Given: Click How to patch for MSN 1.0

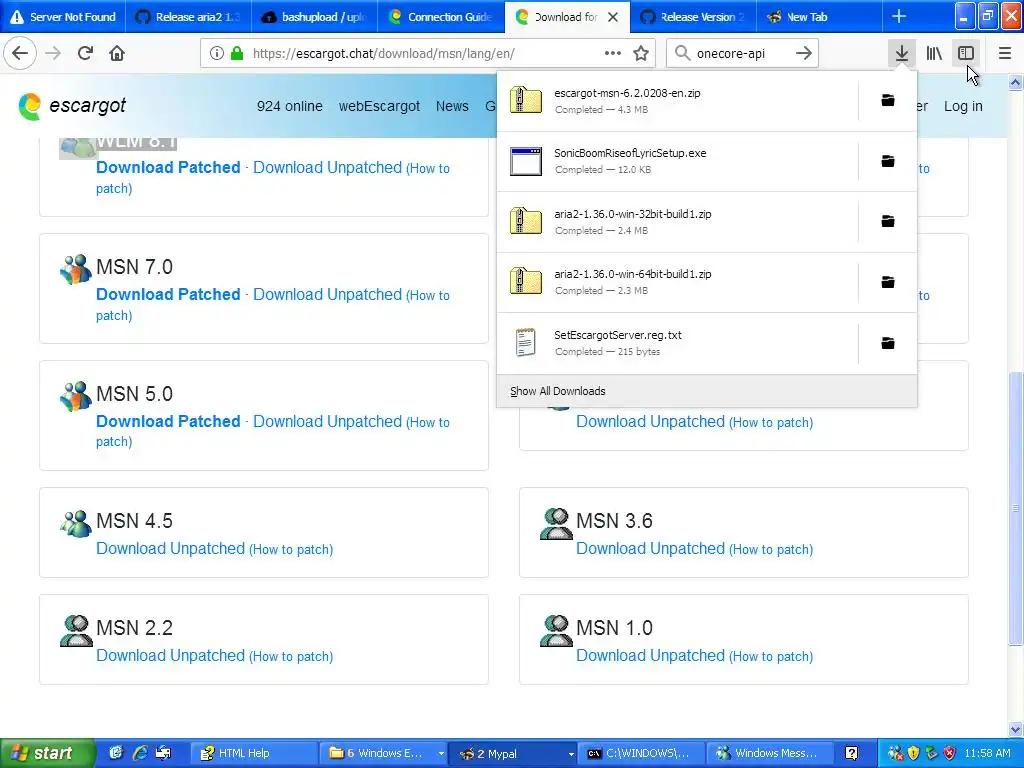Looking at the screenshot, I should coord(771,656).
